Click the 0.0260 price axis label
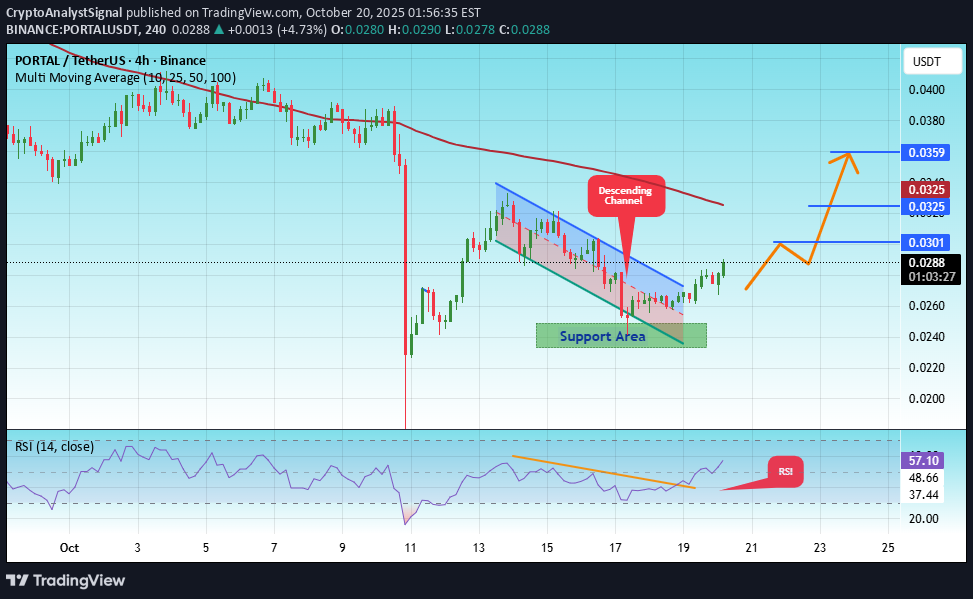The image size is (973, 599). pyautogui.click(x=926, y=306)
